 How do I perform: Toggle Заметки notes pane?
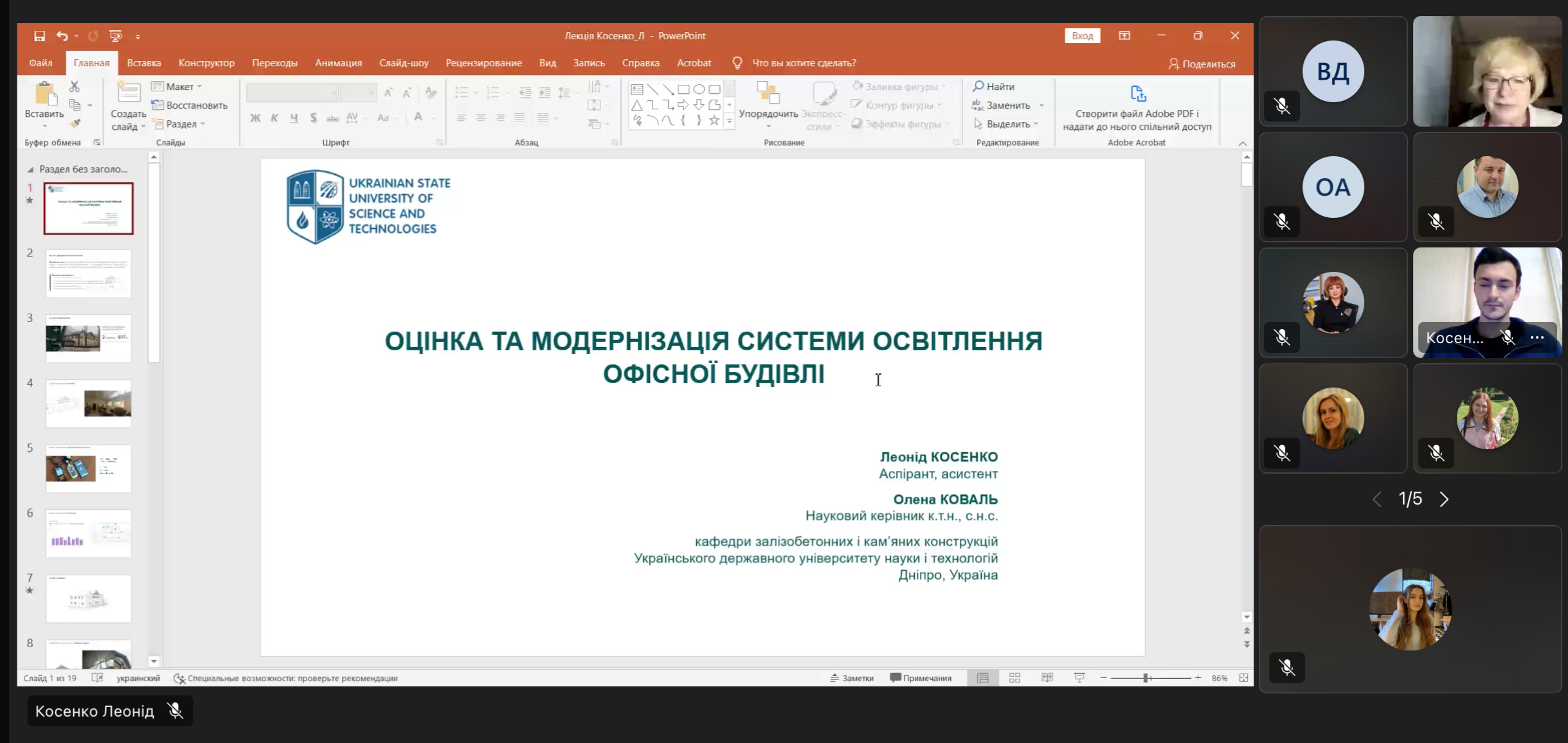(x=852, y=678)
